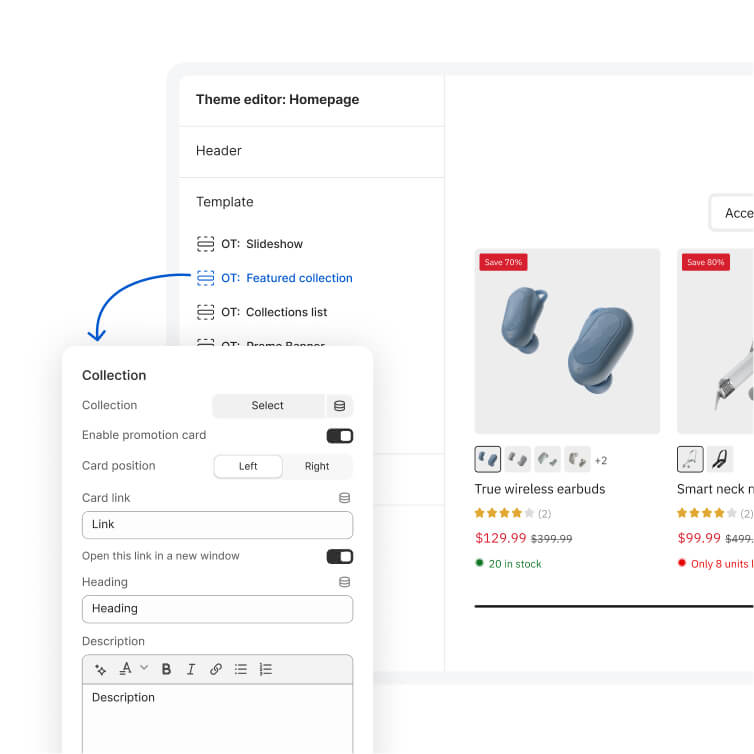Toggle bold formatting in description editor
Screen dimensions: 754x754
pyautogui.click(x=166, y=670)
